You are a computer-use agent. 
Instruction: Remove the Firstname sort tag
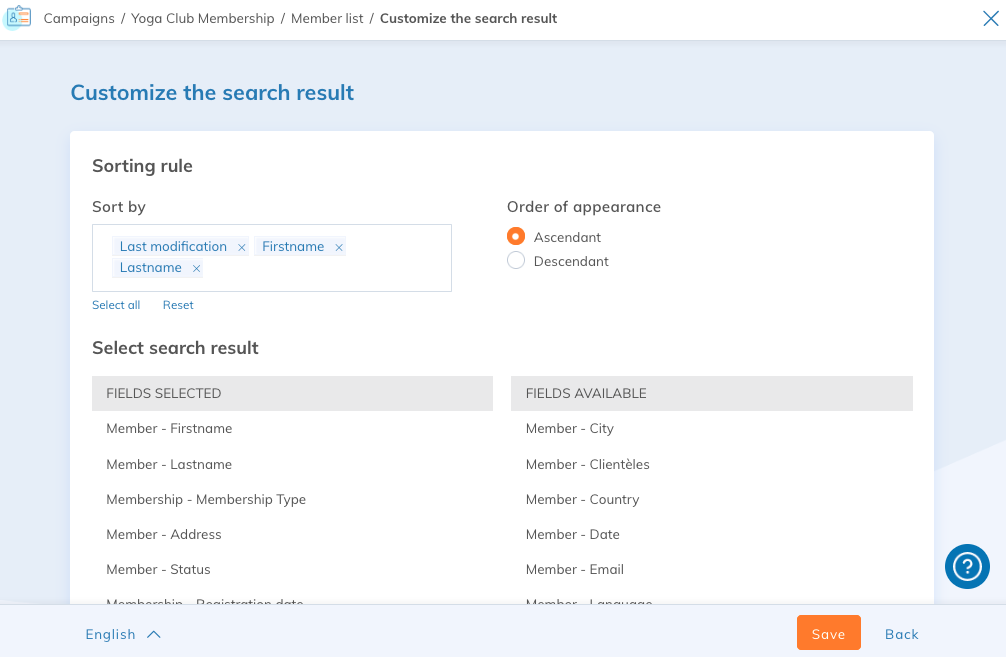(x=338, y=246)
